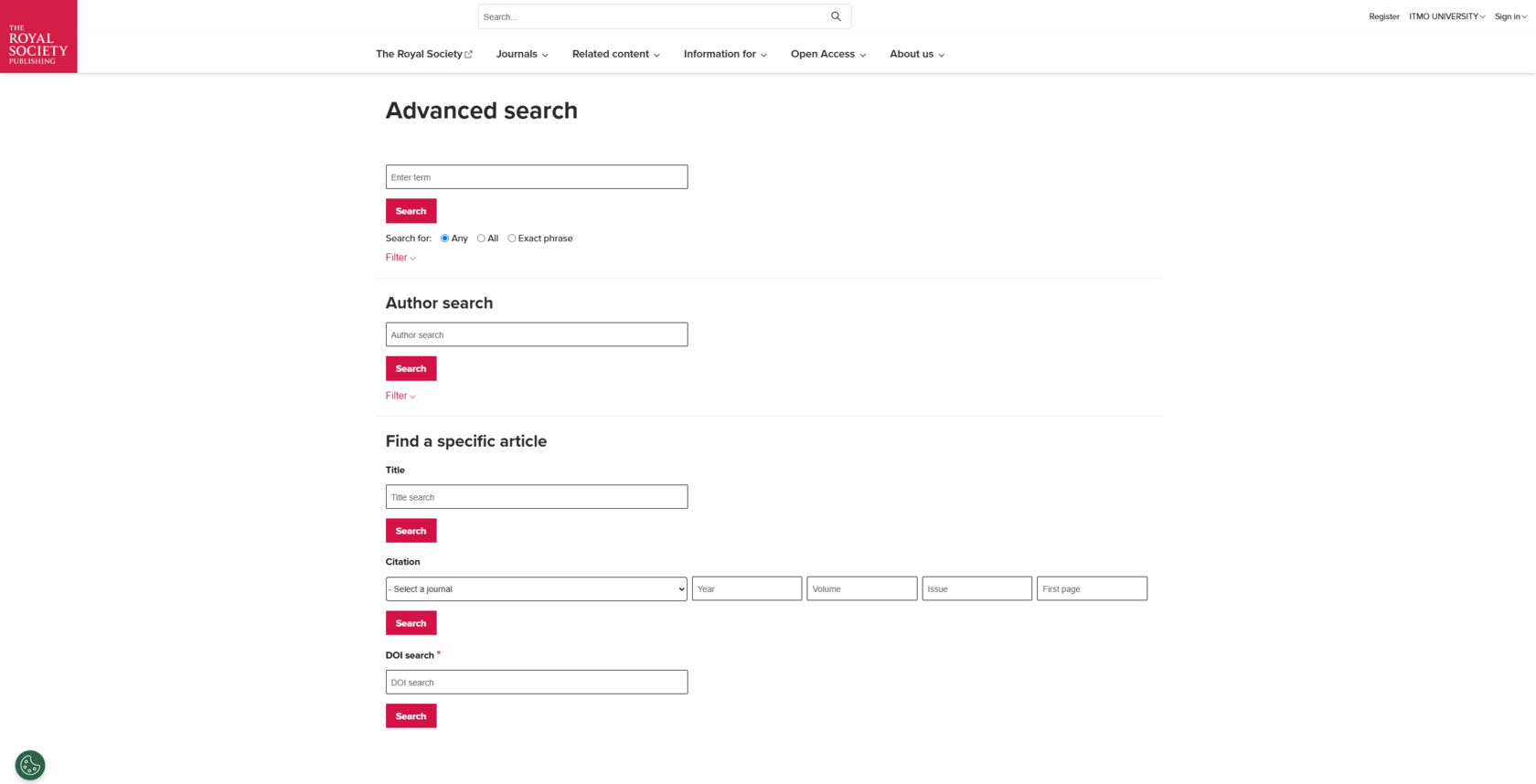Click Search button under Author search field
Screen dimensions: 1536x784
411,368
